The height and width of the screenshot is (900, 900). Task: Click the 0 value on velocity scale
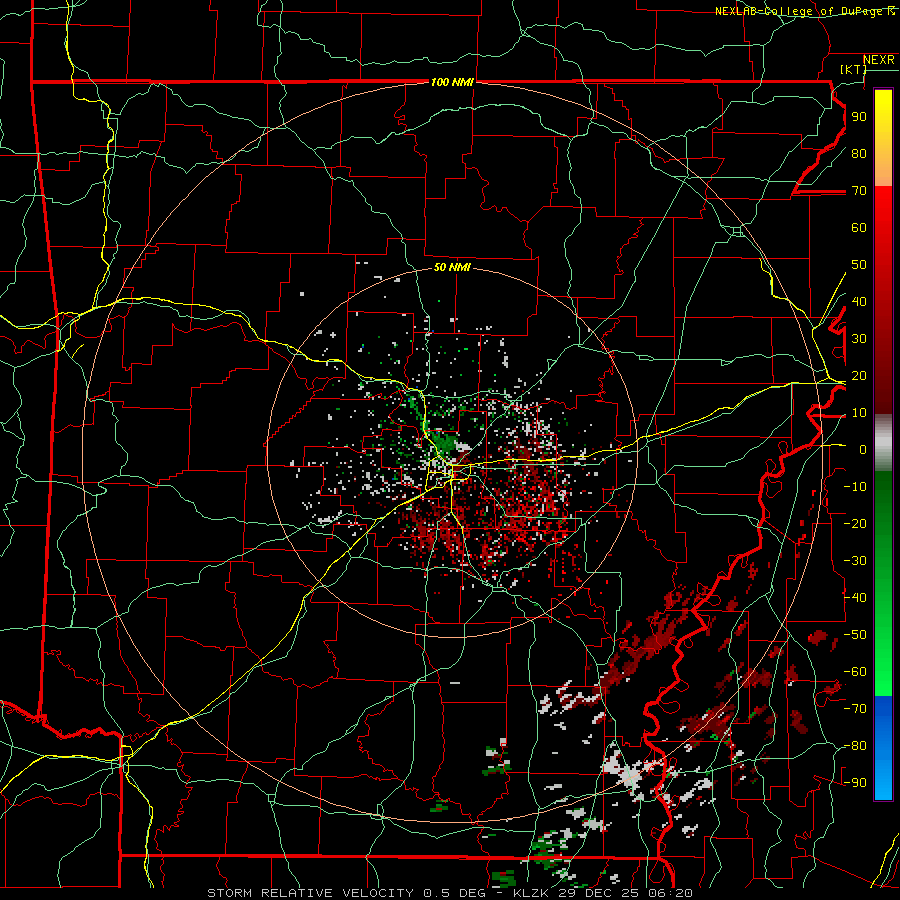[x=863, y=449]
